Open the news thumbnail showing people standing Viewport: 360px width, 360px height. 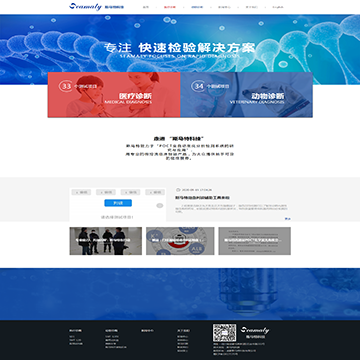(x=106, y=241)
